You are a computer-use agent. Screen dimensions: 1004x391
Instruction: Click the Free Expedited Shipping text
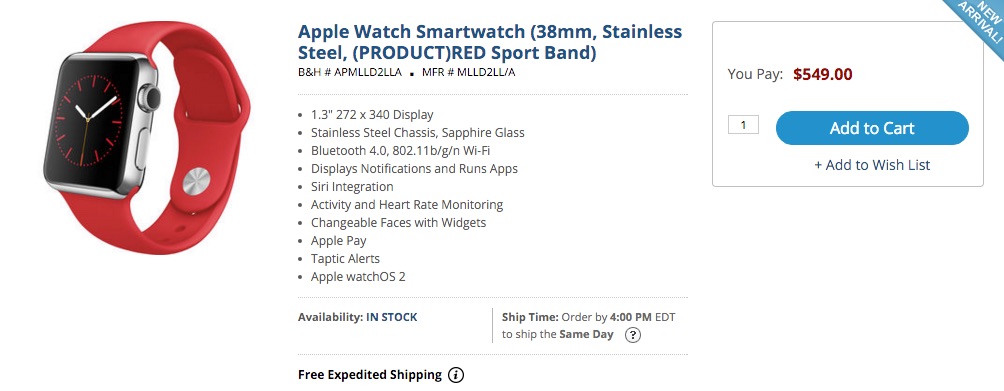[369, 375]
